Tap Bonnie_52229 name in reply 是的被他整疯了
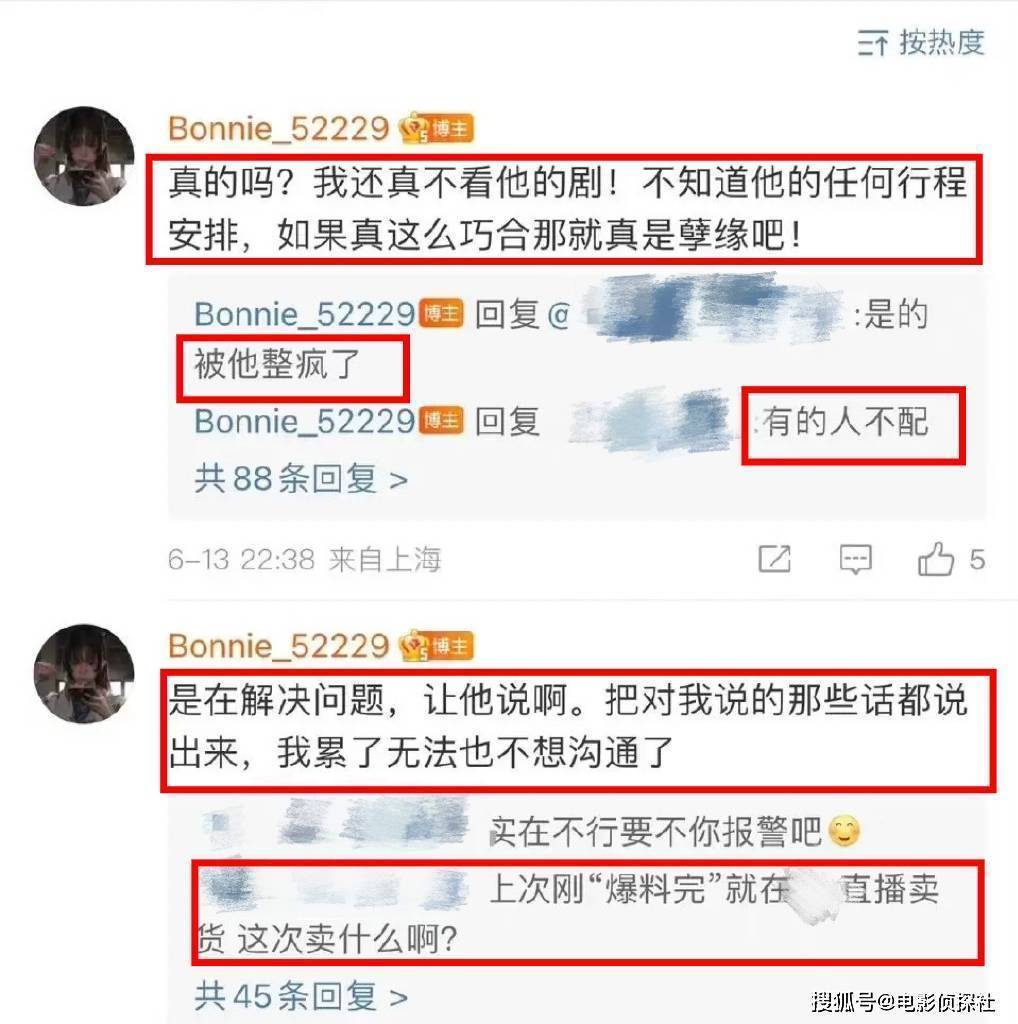 pos(305,314)
